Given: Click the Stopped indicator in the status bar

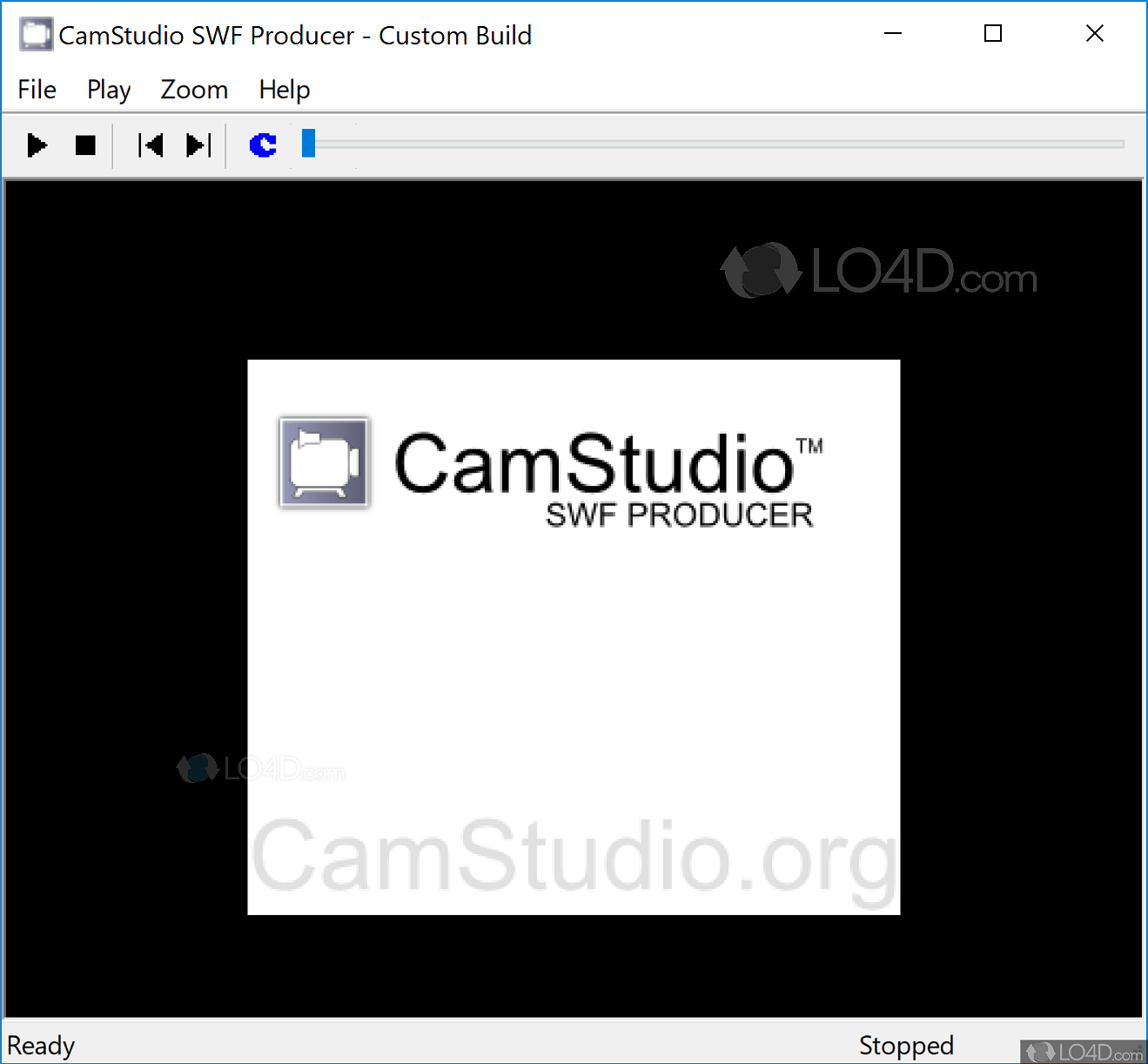Looking at the screenshot, I should (x=906, y=1046).
